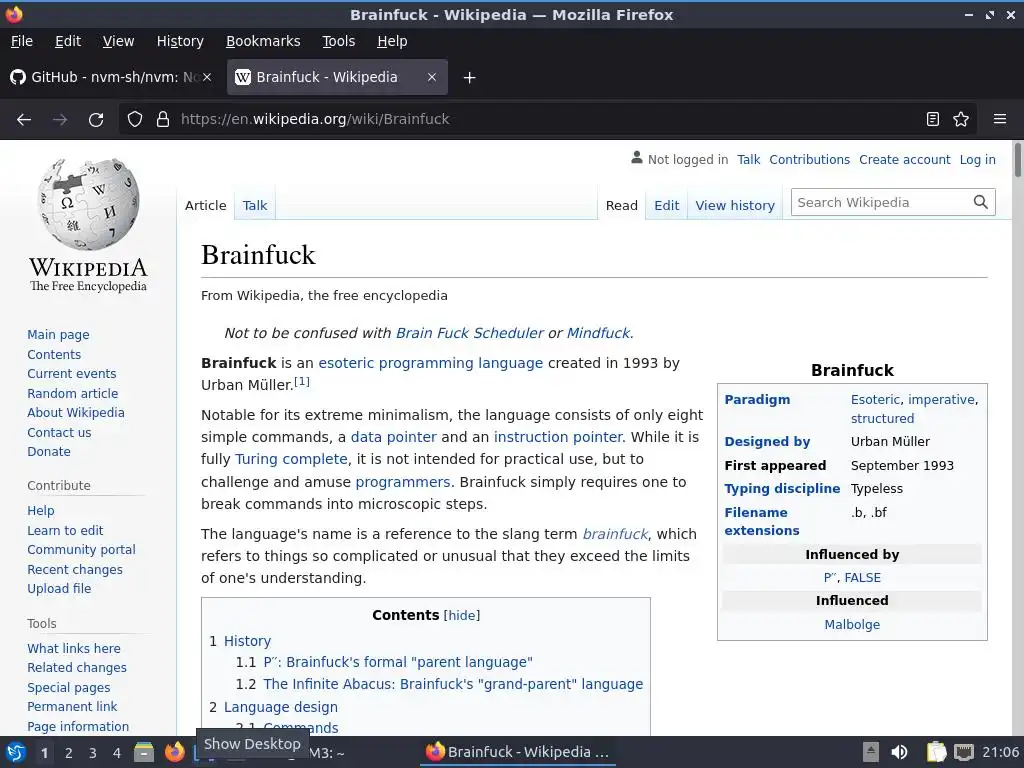The width and height of the screenshot is (1024, 768).
Task: Click the page vertical scrollbar thumb
Action: click(x=1017, y=159)
